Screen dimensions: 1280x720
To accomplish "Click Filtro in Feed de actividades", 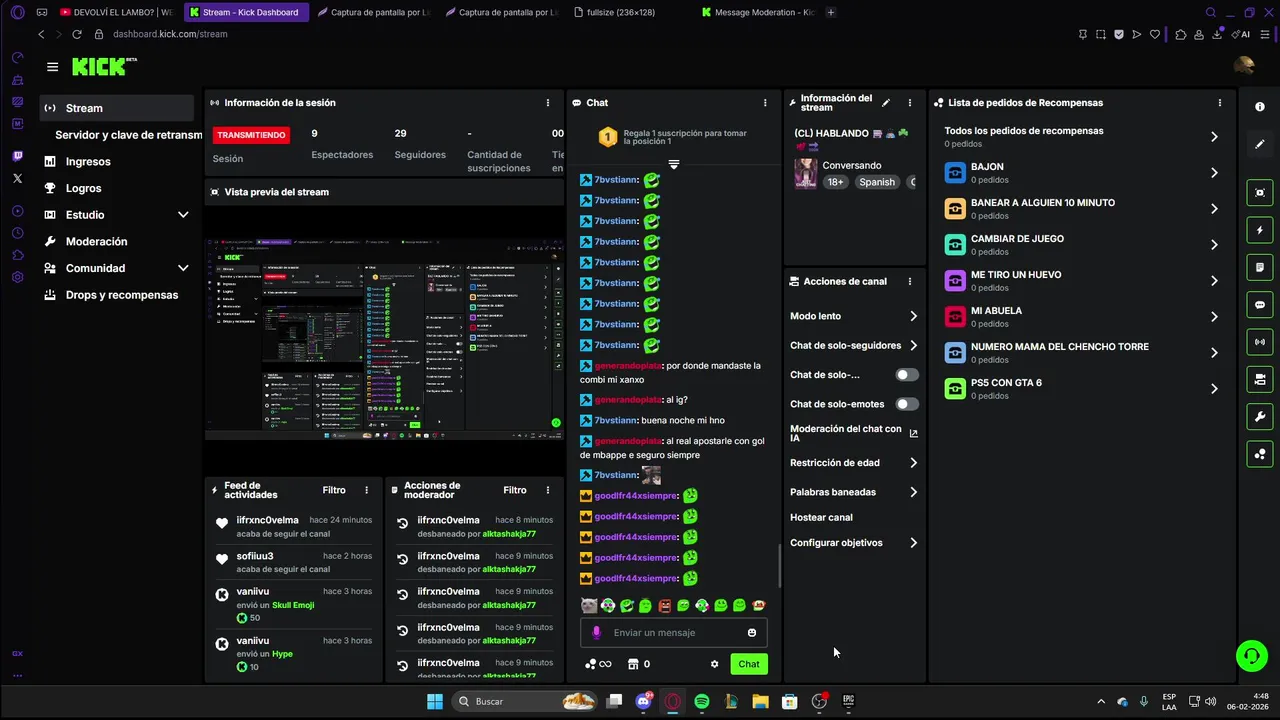I will [334, 490].
